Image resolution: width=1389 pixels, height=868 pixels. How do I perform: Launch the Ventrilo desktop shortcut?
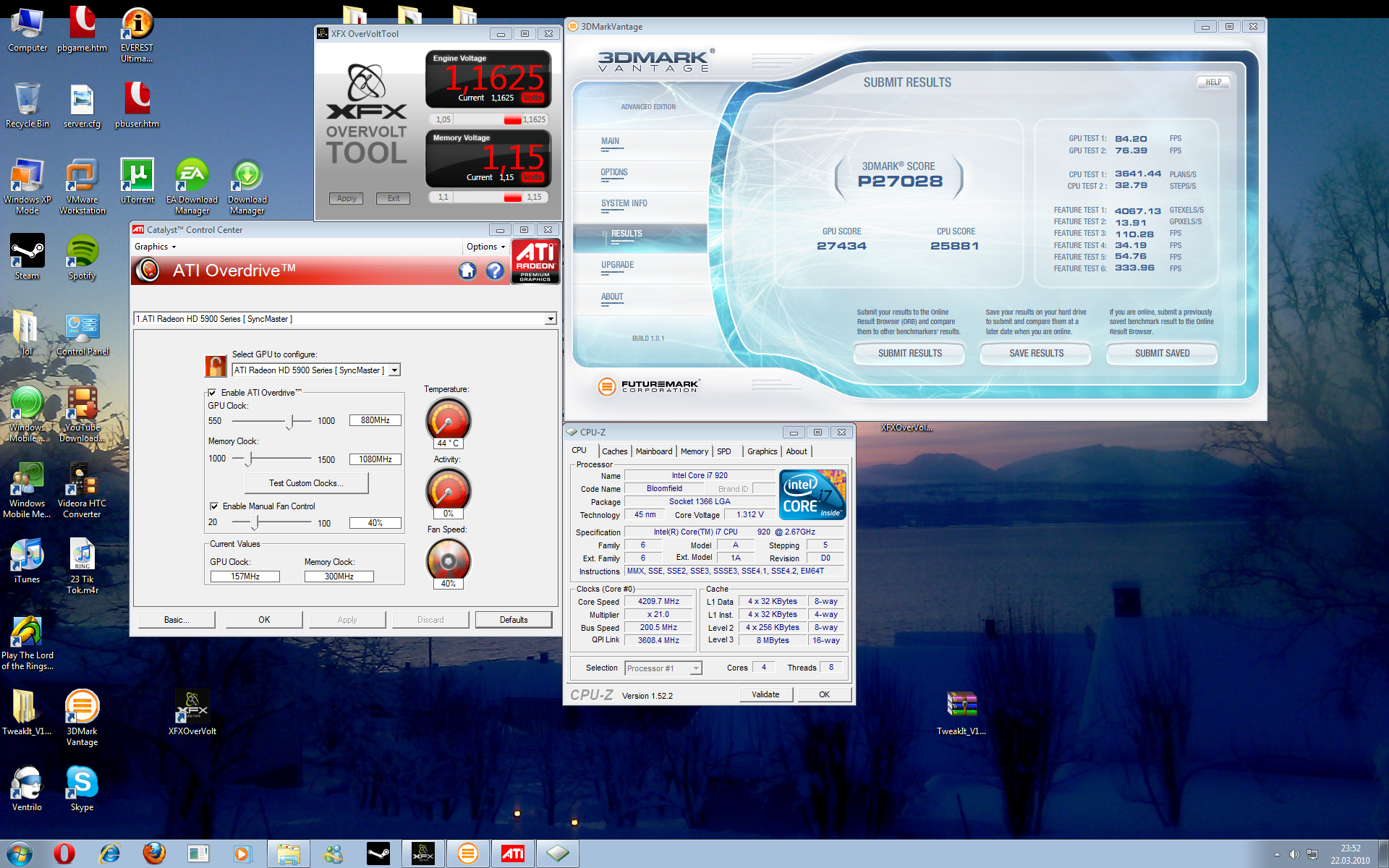point(27,788)
